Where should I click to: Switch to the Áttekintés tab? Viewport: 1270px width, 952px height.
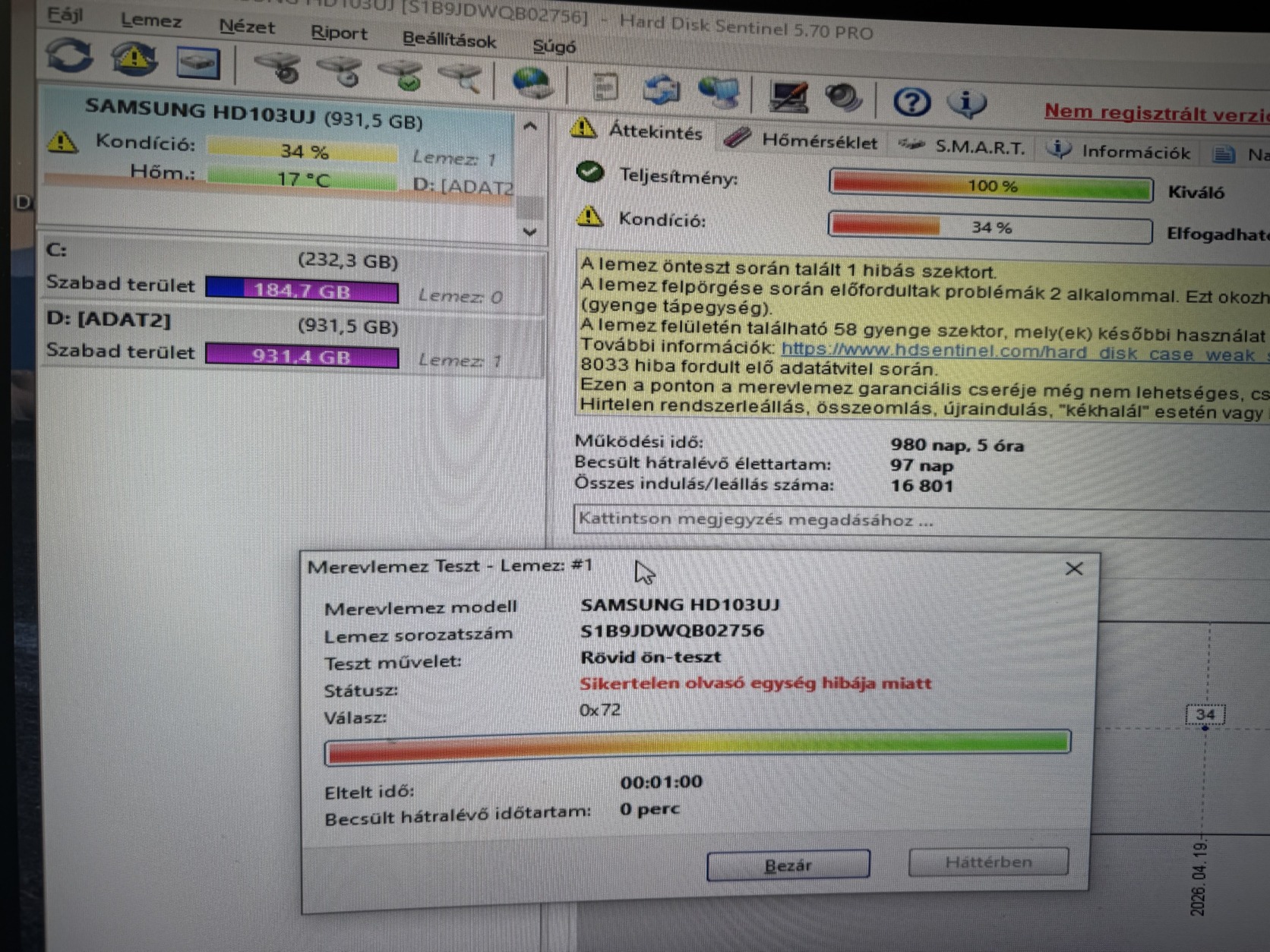click(640, 131)
